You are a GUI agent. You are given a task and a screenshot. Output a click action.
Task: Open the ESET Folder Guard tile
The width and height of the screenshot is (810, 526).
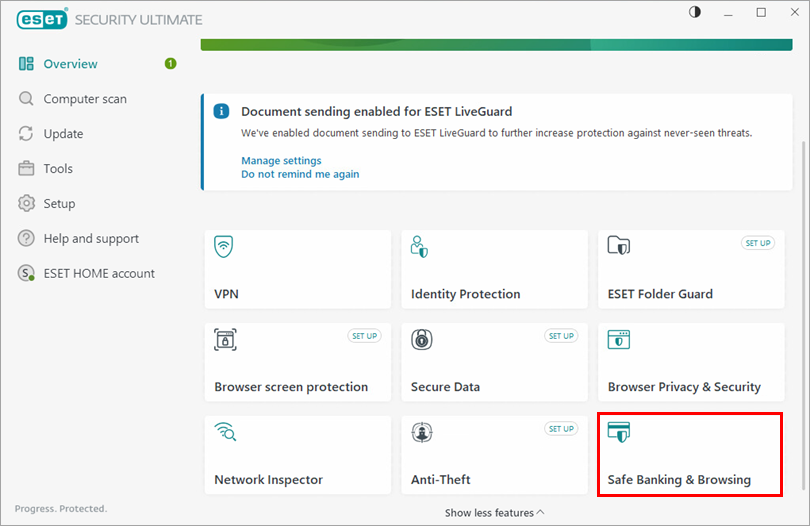(x=691, y=269)
